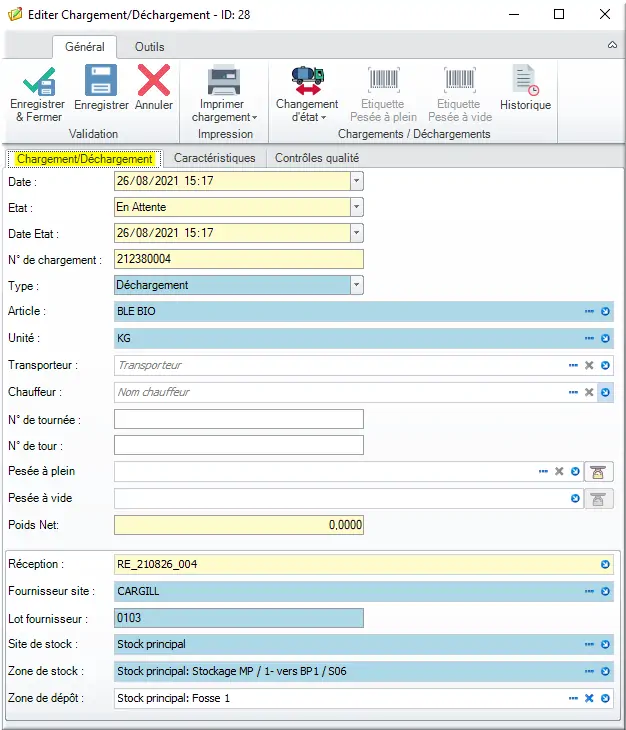
Task: Open the Zone de dépôt ellipsis lookup
Action: pyautogui.click(x=573, y=698)
